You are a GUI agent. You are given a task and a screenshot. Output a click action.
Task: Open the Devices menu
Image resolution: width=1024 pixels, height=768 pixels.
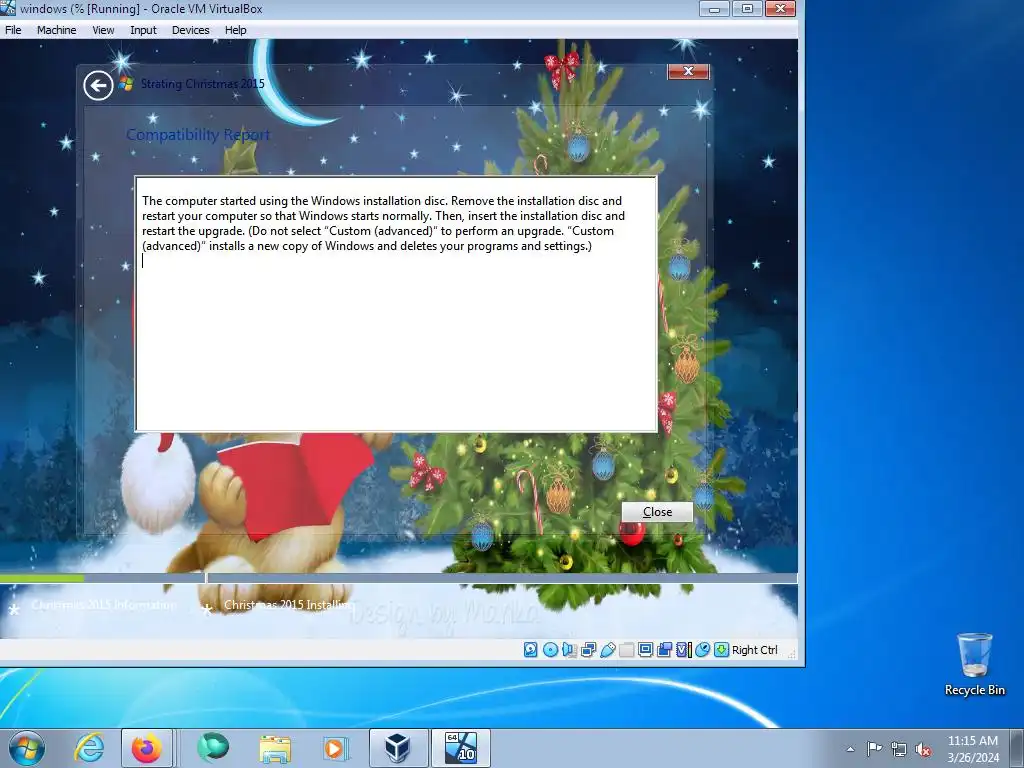pyautogui.click(x=190, y=30)
